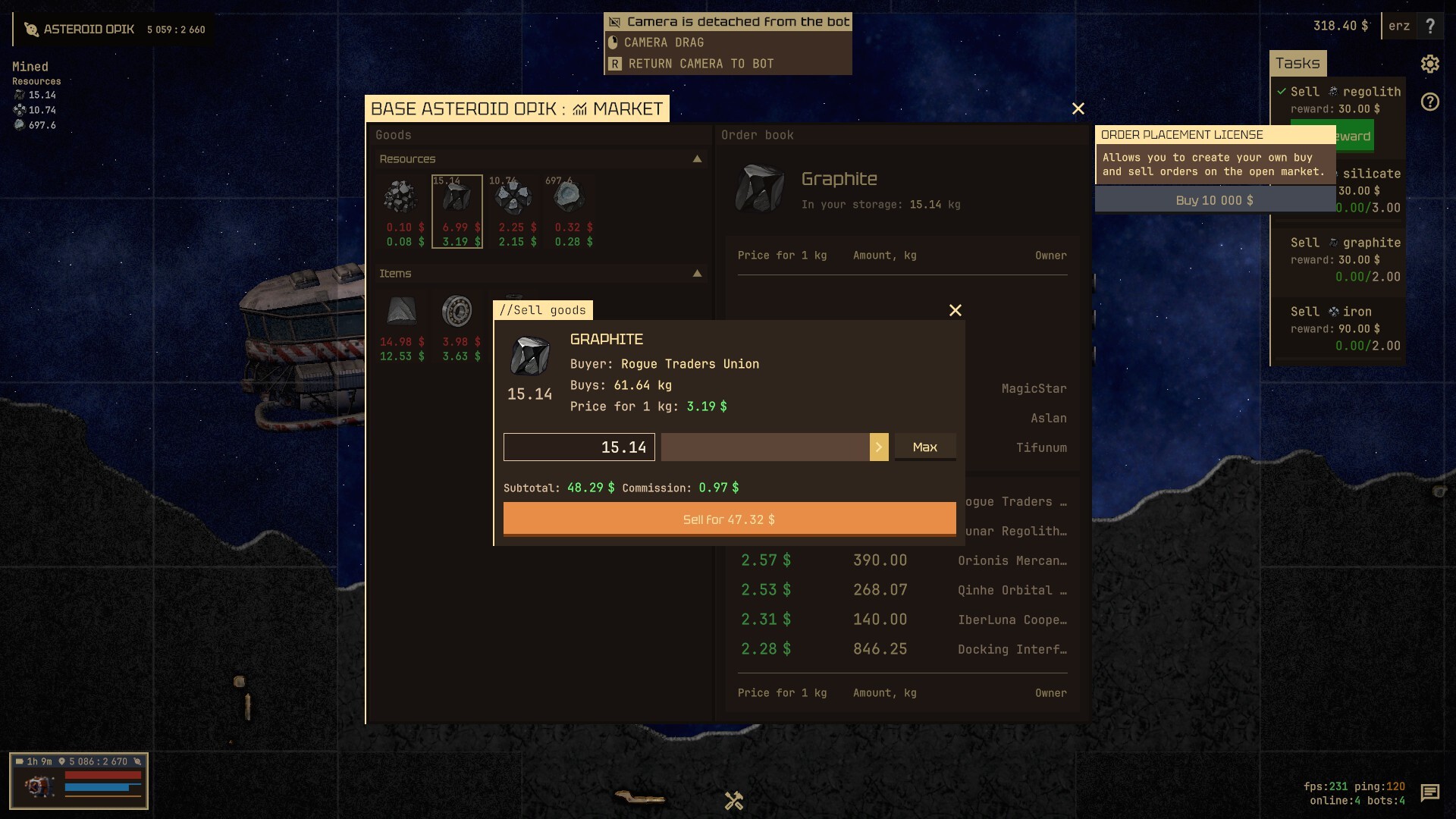The image size is (1456, 819).
Task: Open settings gear in top right
Action: 1429,64
